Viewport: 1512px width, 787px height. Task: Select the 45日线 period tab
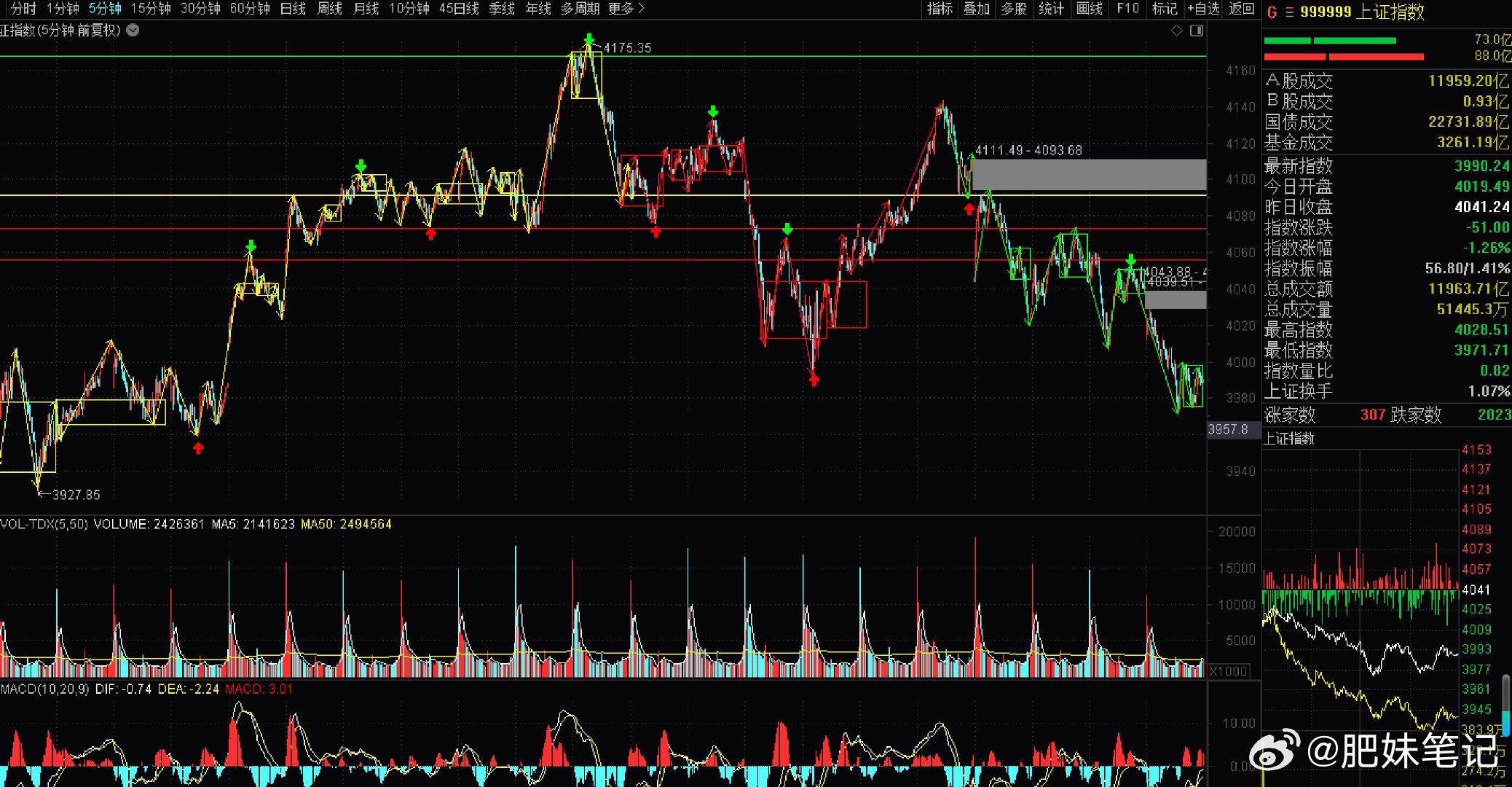point(459,8)
